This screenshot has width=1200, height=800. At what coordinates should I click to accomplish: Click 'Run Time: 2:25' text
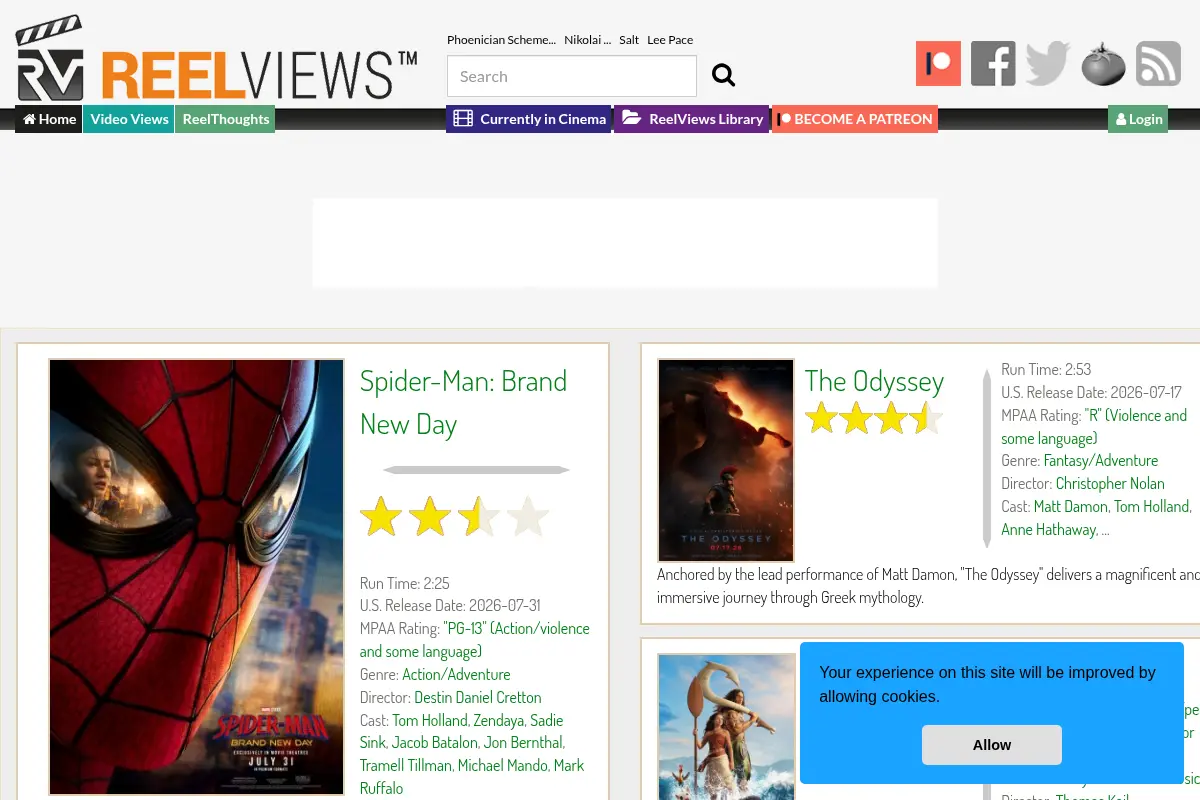[x=405, y=583]
